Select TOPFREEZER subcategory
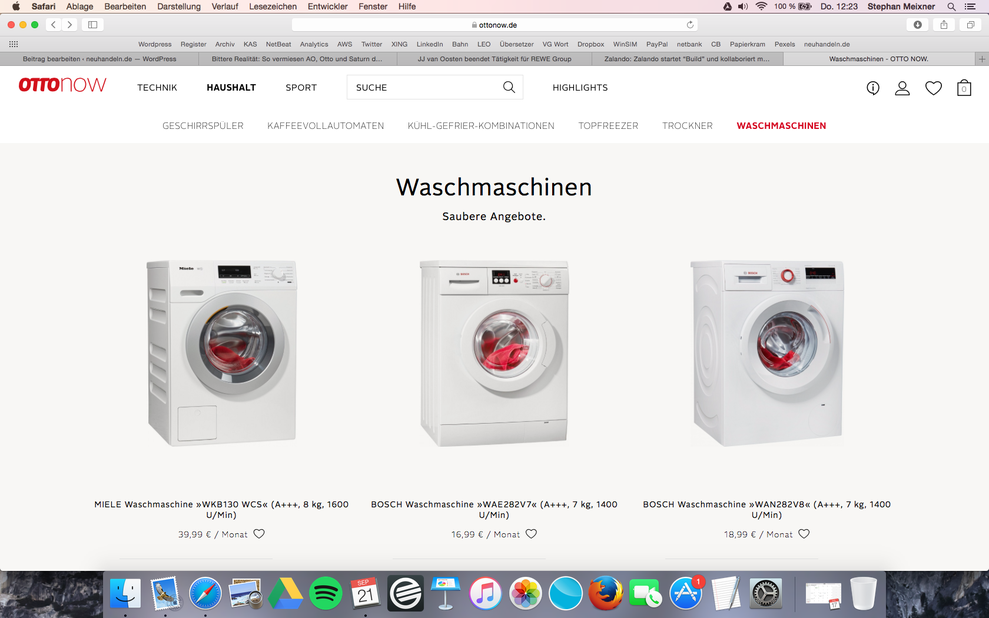 point(609,125)
